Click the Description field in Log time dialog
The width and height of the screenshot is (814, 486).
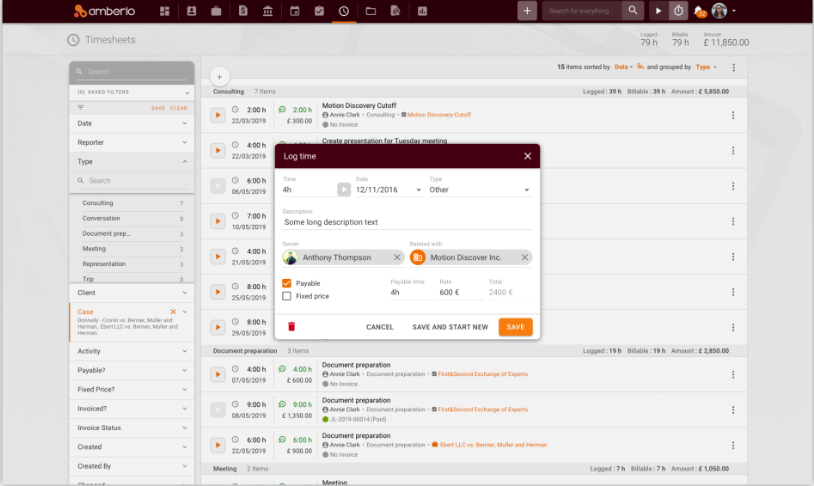click(x=408, y=222)
